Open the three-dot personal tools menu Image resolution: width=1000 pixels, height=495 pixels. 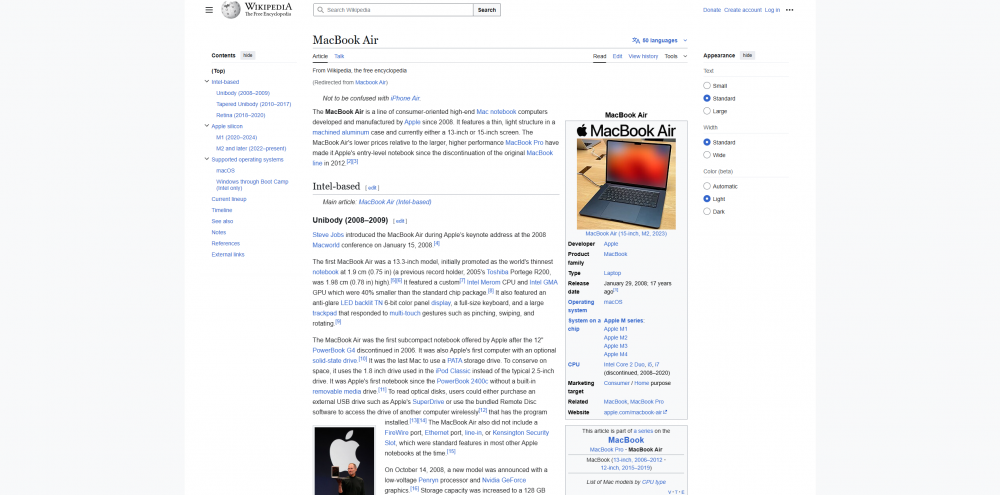tap(790, 10)
